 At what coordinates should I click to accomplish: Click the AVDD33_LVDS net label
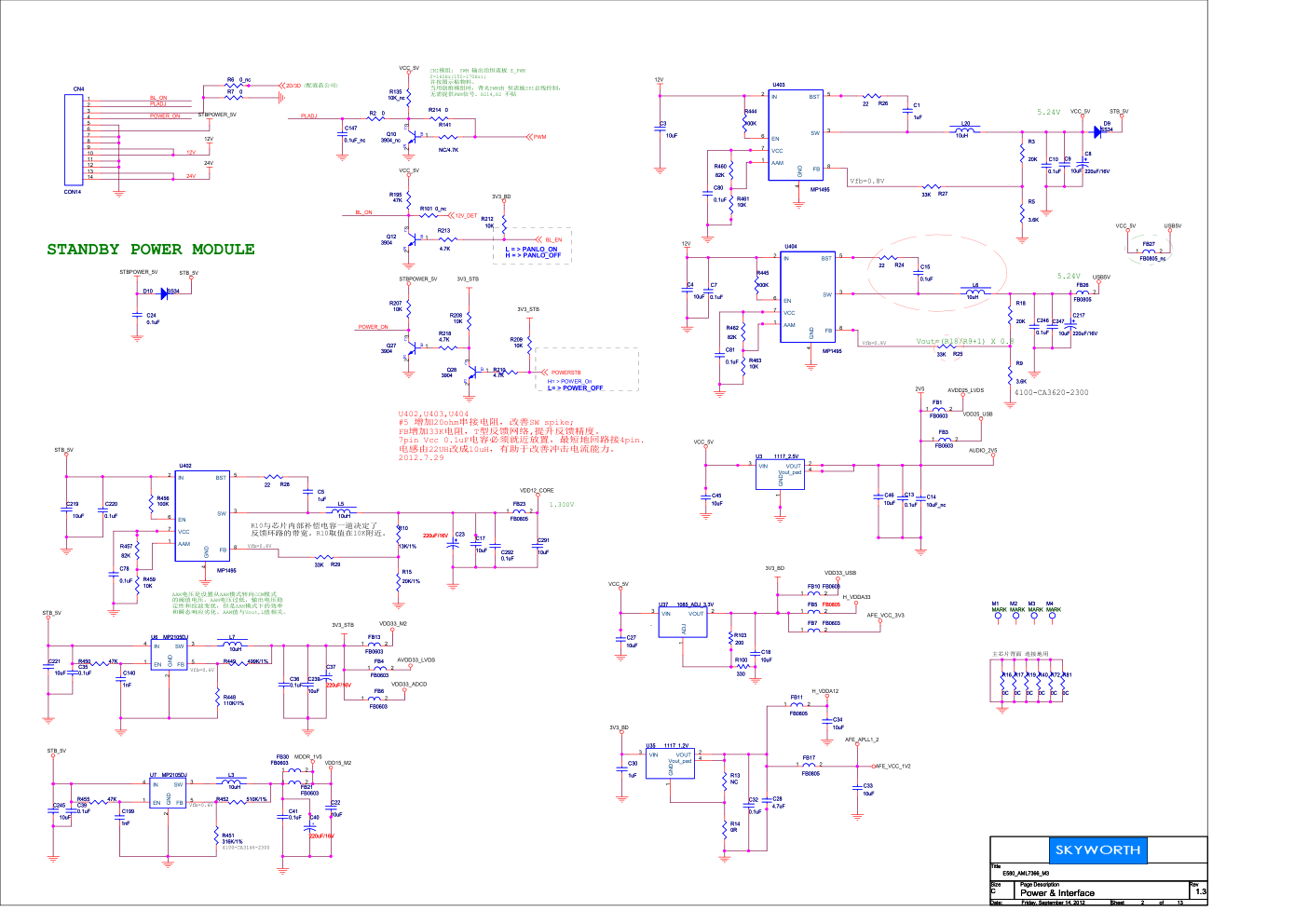[x=416, y=659]
